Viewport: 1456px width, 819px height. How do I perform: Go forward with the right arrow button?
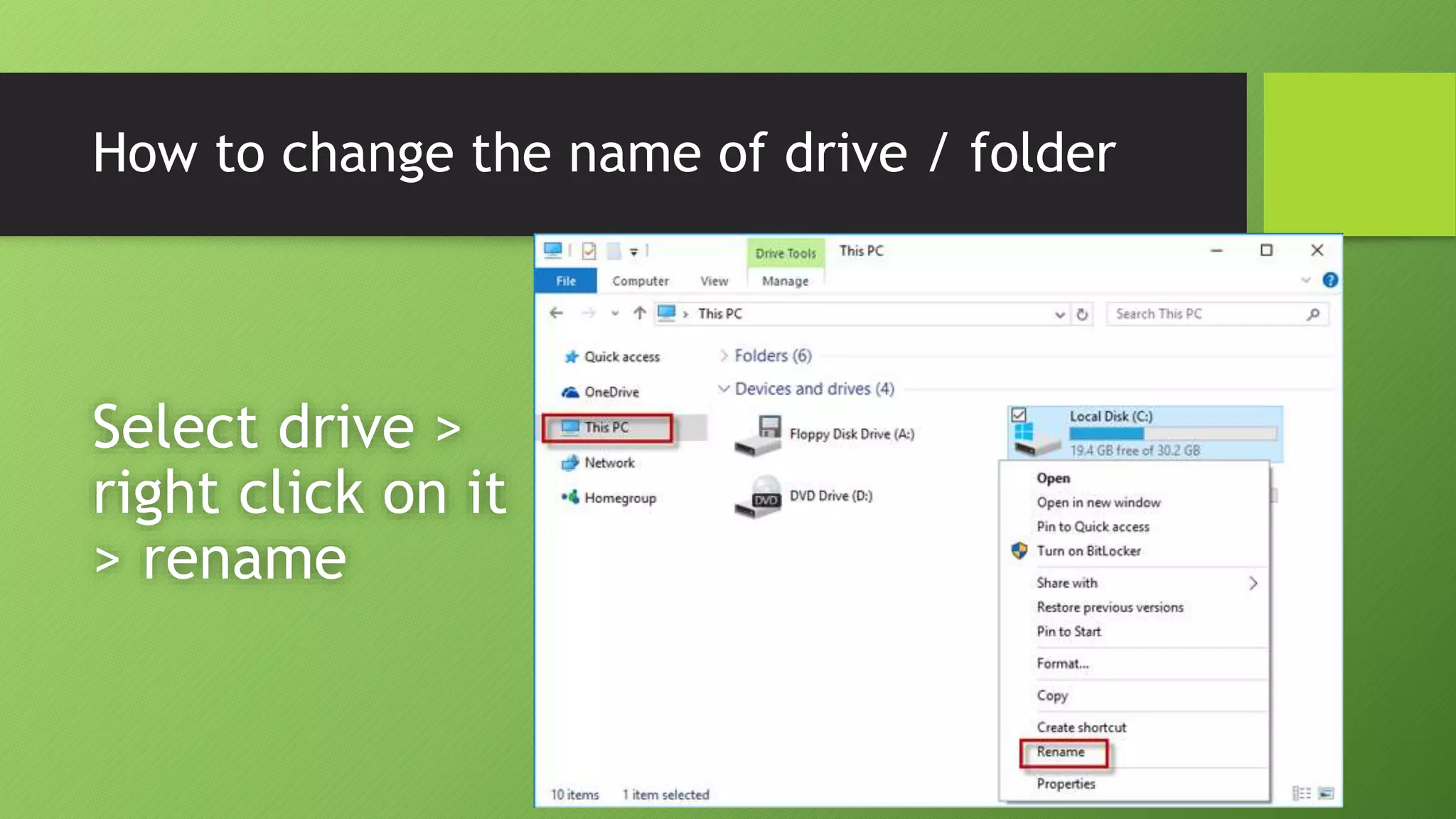[589, 314]
